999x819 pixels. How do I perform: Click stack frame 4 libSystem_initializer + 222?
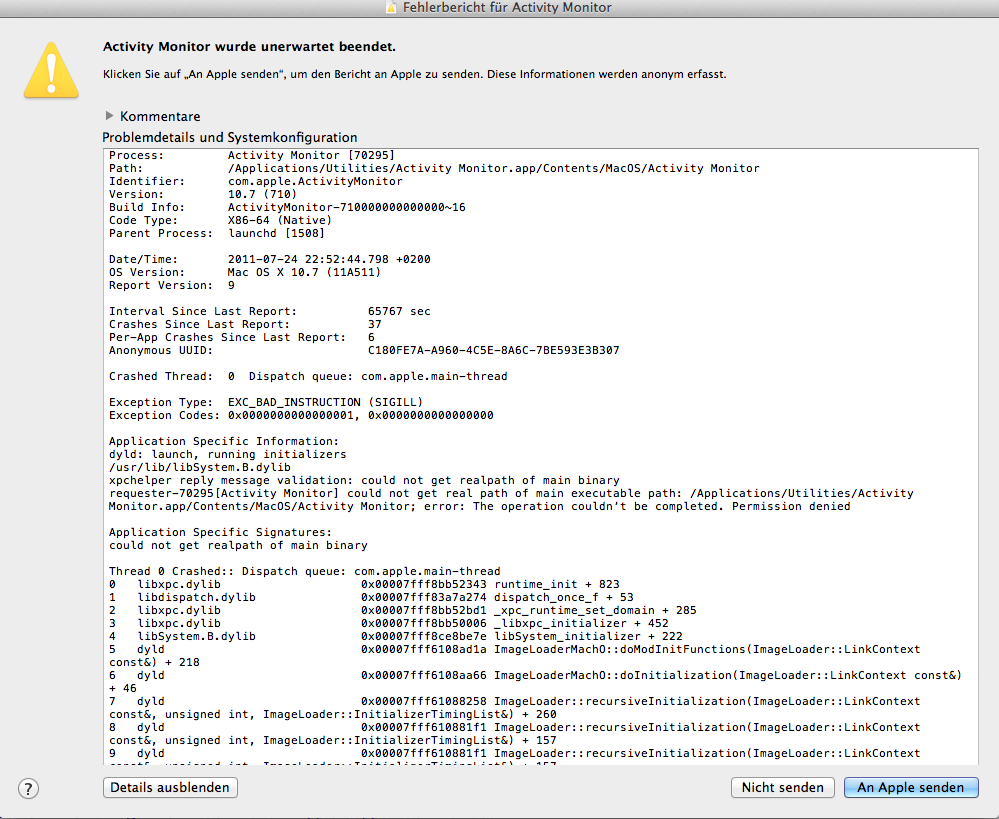tap(396, 637)
